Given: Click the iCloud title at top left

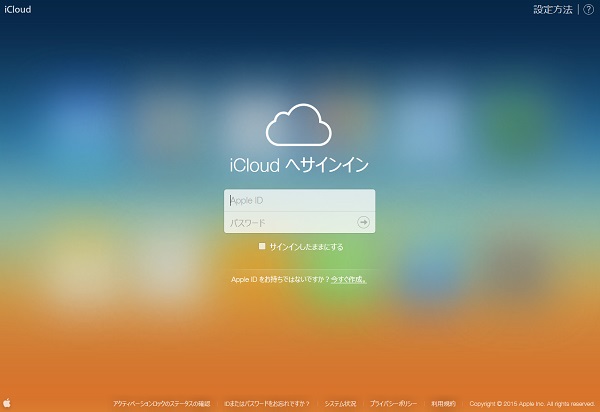Looking at the screenshot, I should (18, 10).
